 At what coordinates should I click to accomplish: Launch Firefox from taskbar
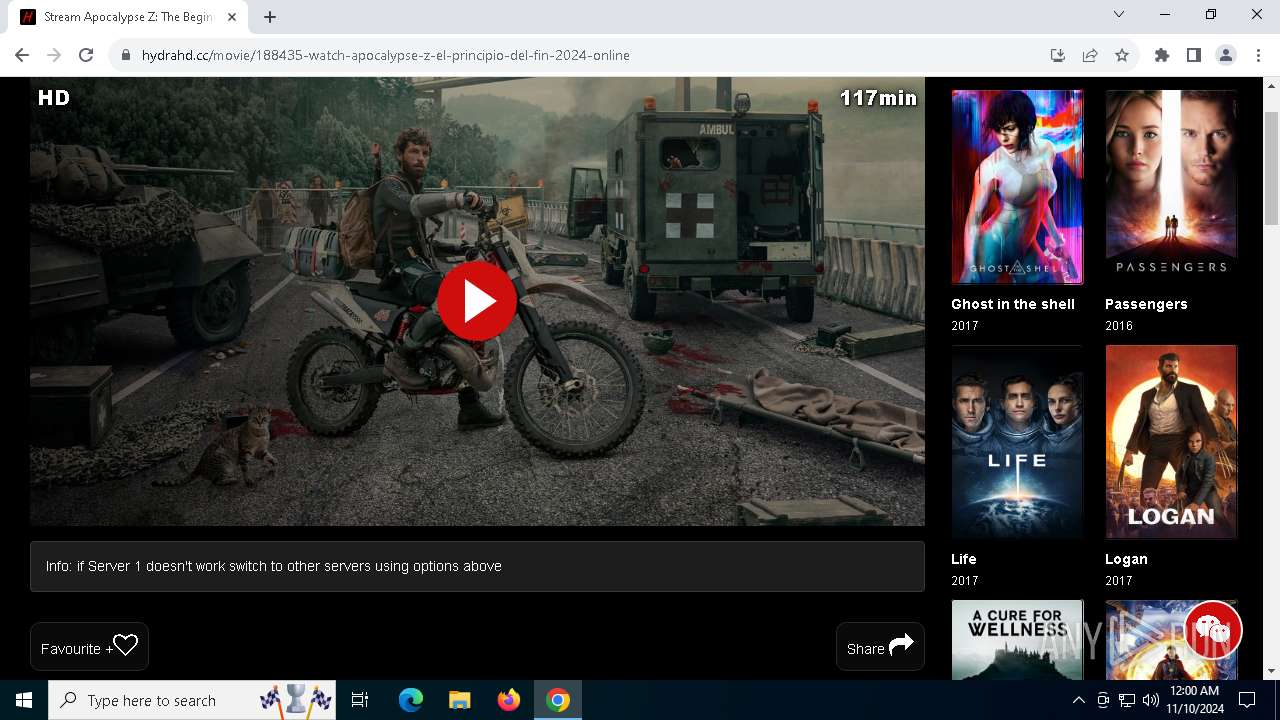[x=509, y=700]
